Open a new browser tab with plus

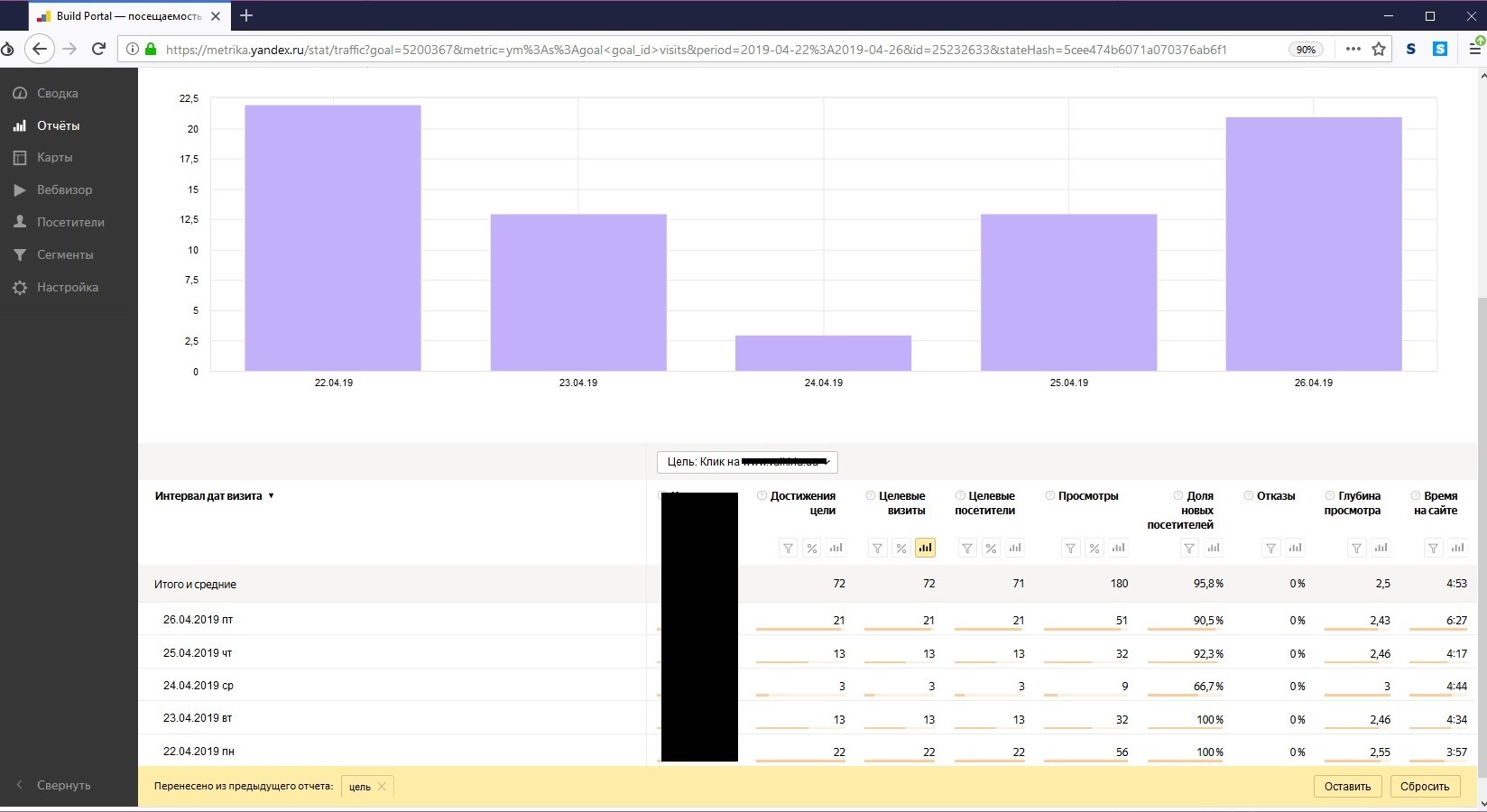246,15
